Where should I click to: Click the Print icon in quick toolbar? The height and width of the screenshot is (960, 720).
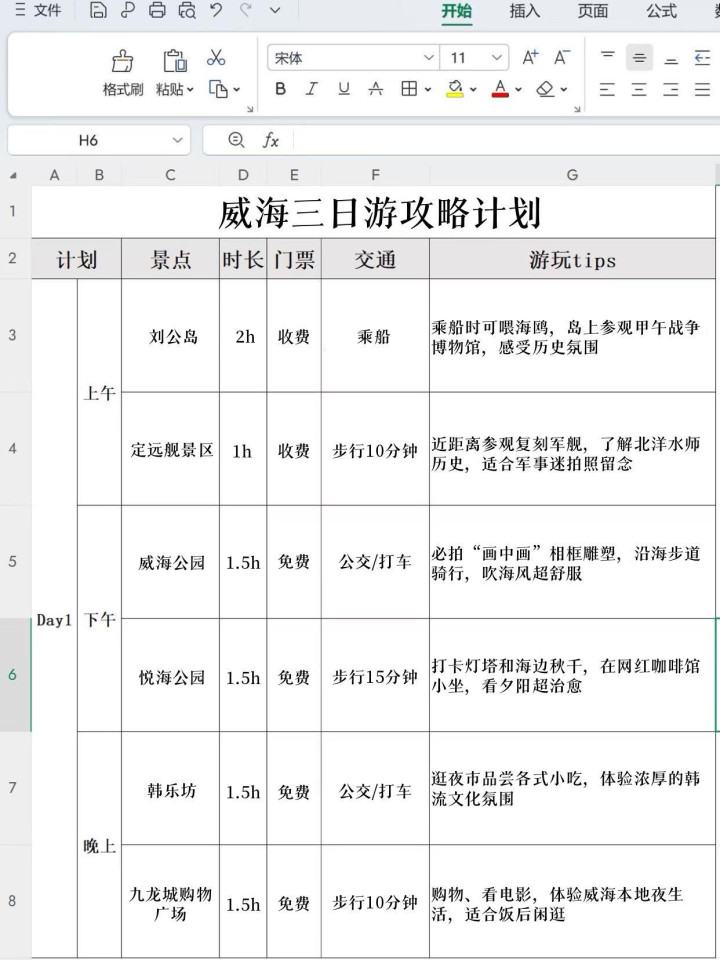[157, 11]
